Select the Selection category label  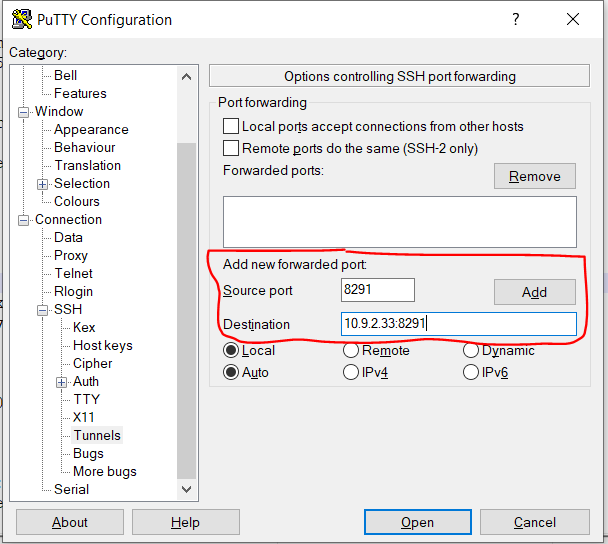pyautogui.click(x=82, y=183)
